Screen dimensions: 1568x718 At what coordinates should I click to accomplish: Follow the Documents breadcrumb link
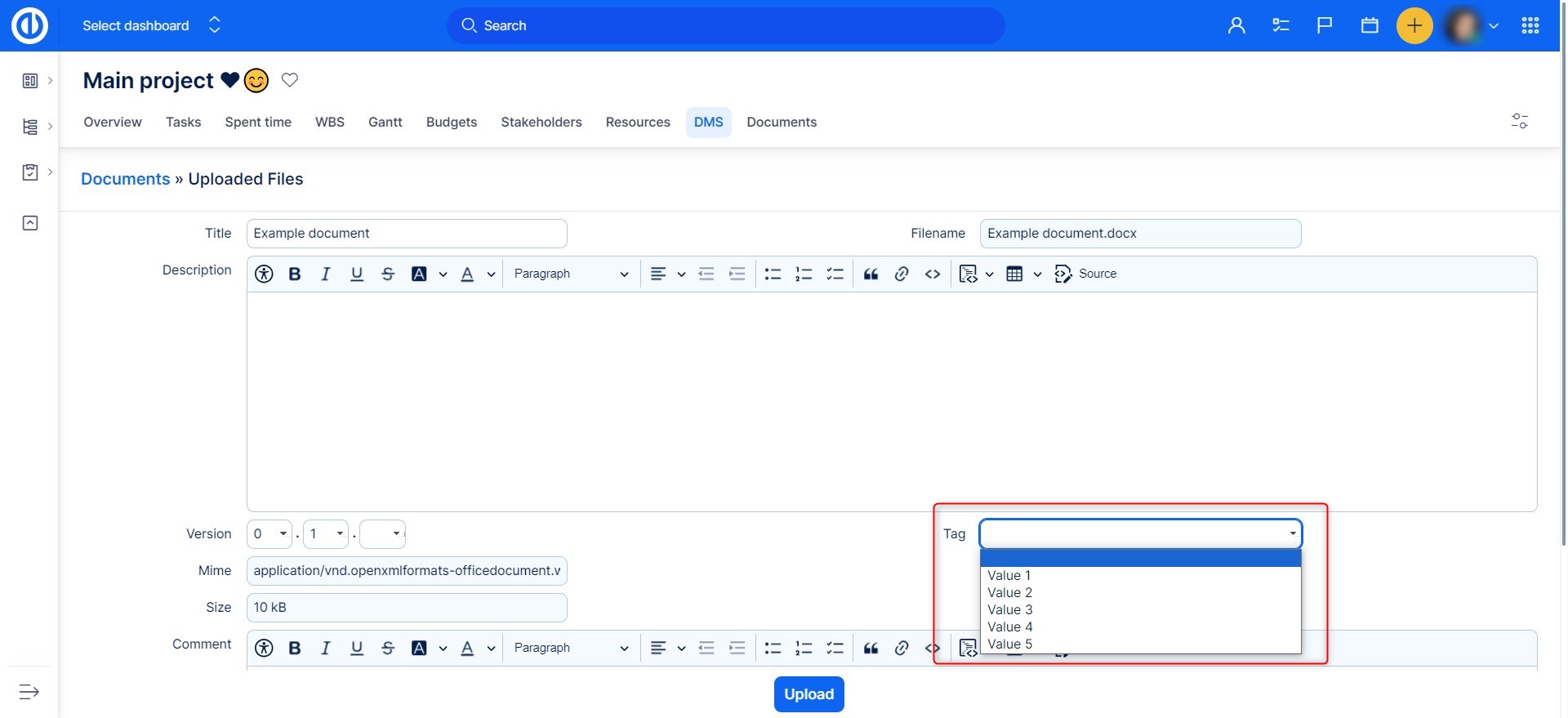(125, 180)
